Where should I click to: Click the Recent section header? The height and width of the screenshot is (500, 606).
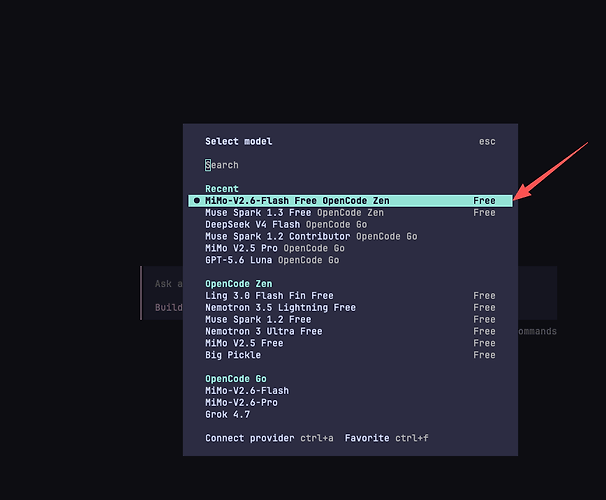pyautogui.click(x=222, y=189)
